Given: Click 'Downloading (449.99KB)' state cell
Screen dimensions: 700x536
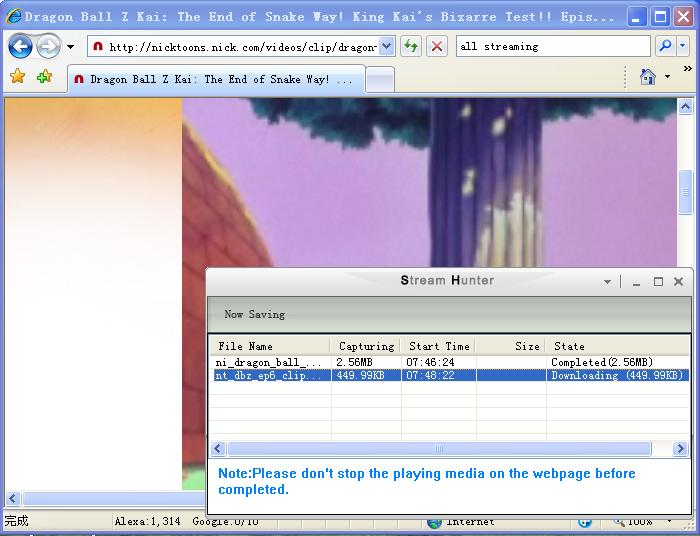Looking at the screenshot, I should 617,375.
